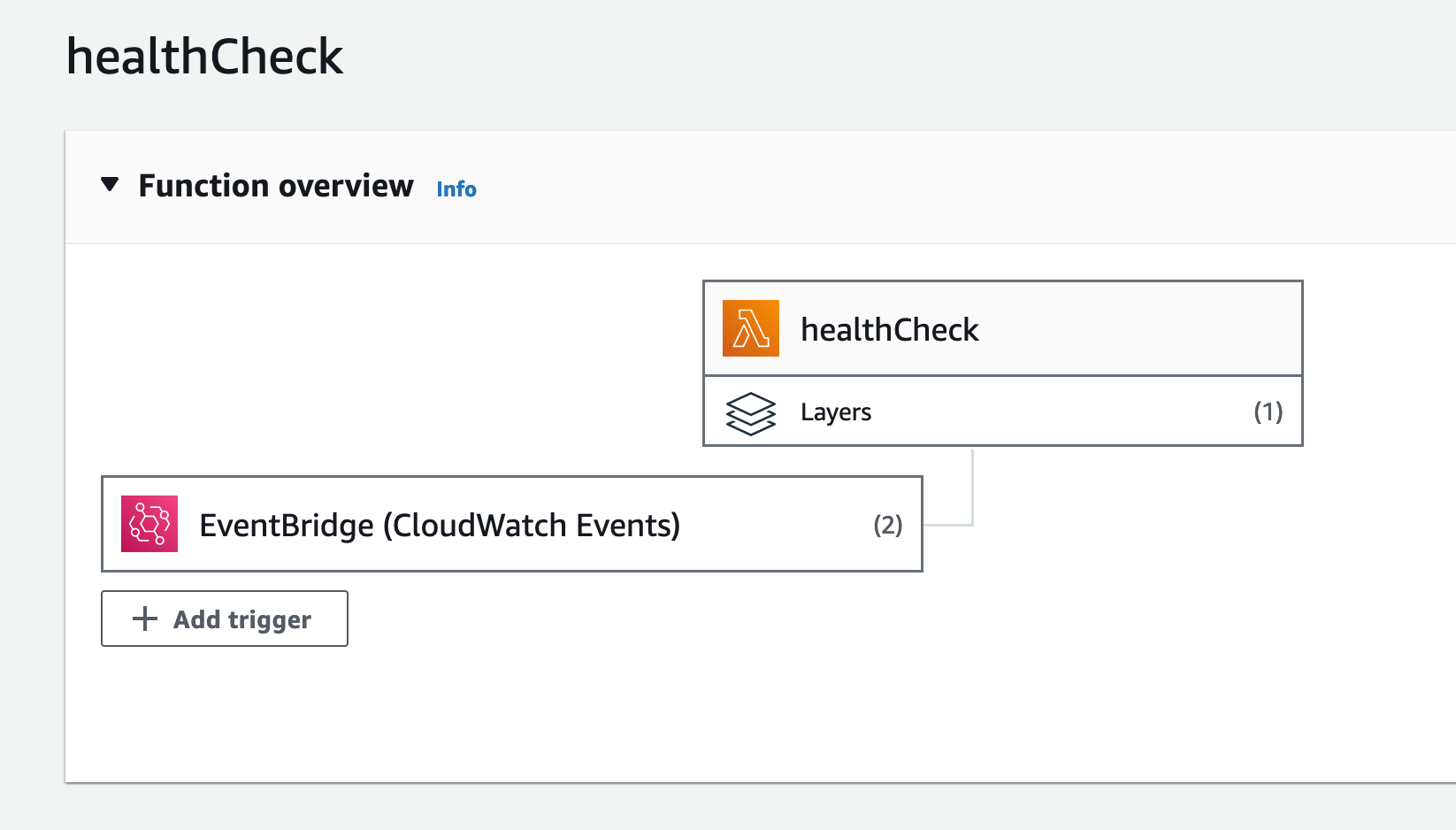Click the Function overview heading text
This screenshot has width=1456, height=830.
[x=276, y=186]
